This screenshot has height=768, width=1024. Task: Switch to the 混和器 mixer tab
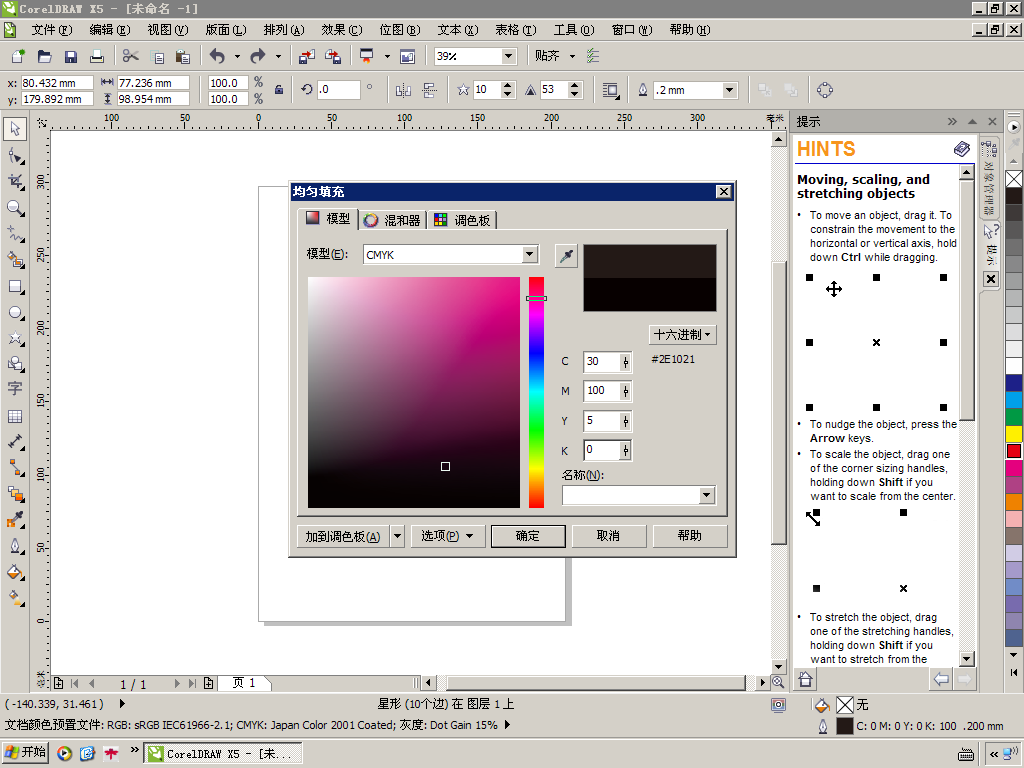click(392, 220)
